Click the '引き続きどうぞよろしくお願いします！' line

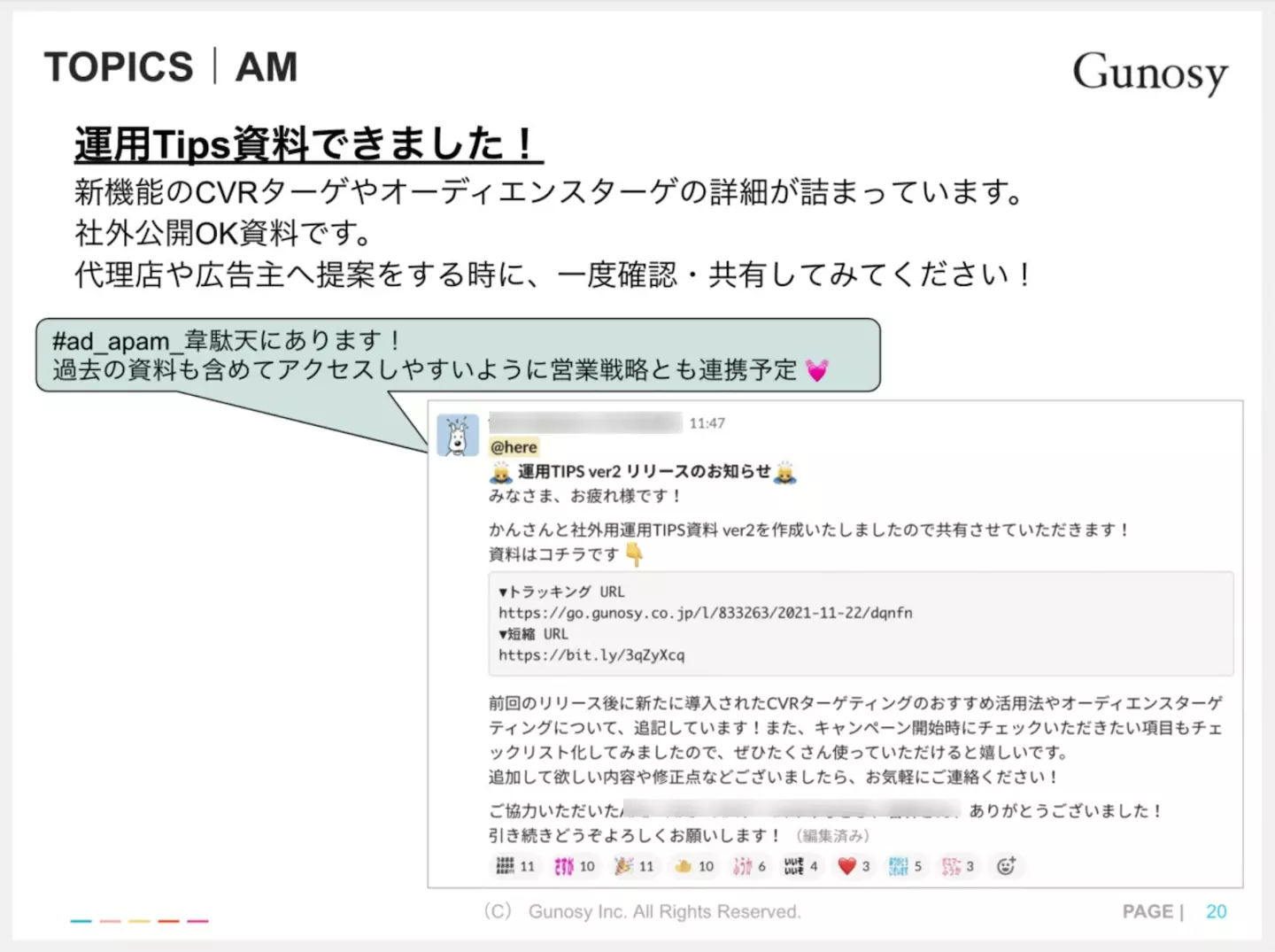[636, 836]
